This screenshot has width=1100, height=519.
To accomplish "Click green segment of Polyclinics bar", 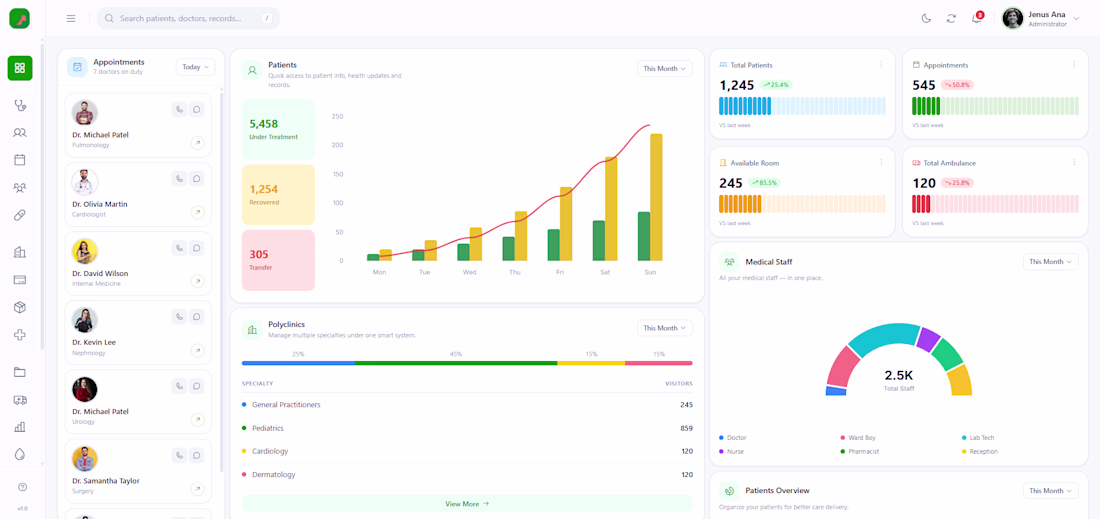I will (456, 363).
